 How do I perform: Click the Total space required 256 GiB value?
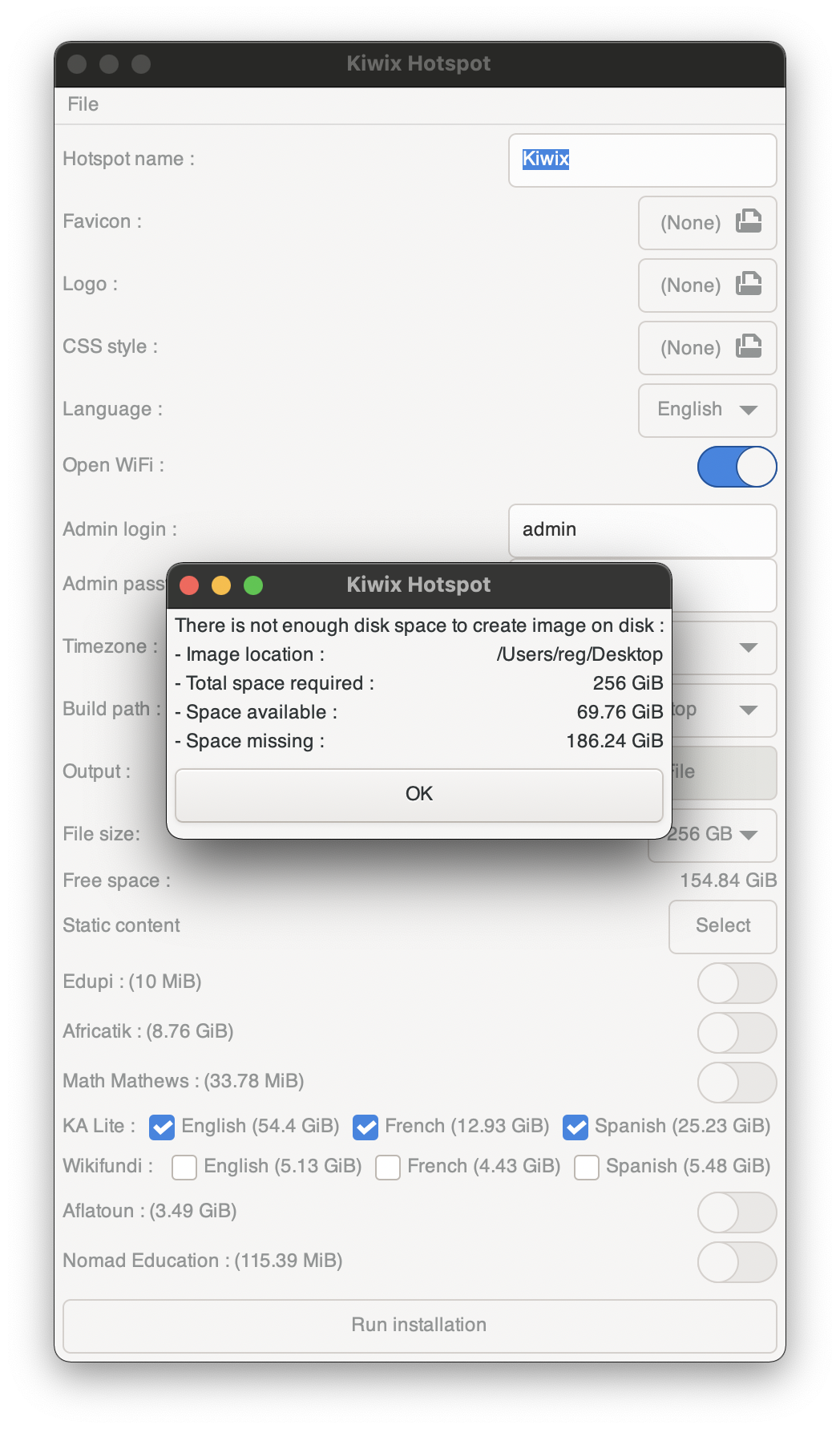tap(628, 683)
